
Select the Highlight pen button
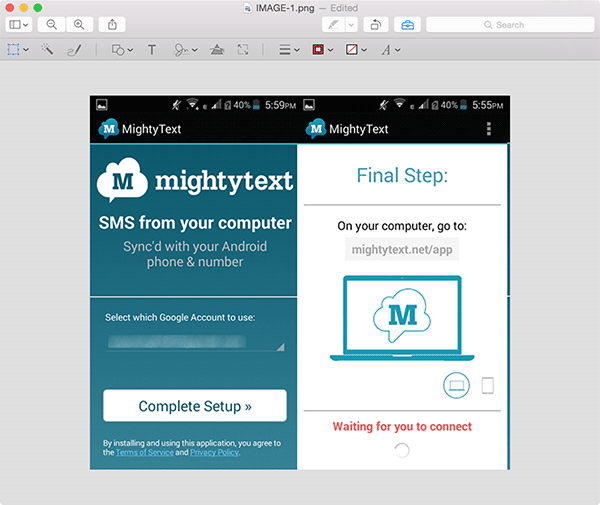point(333,25)
